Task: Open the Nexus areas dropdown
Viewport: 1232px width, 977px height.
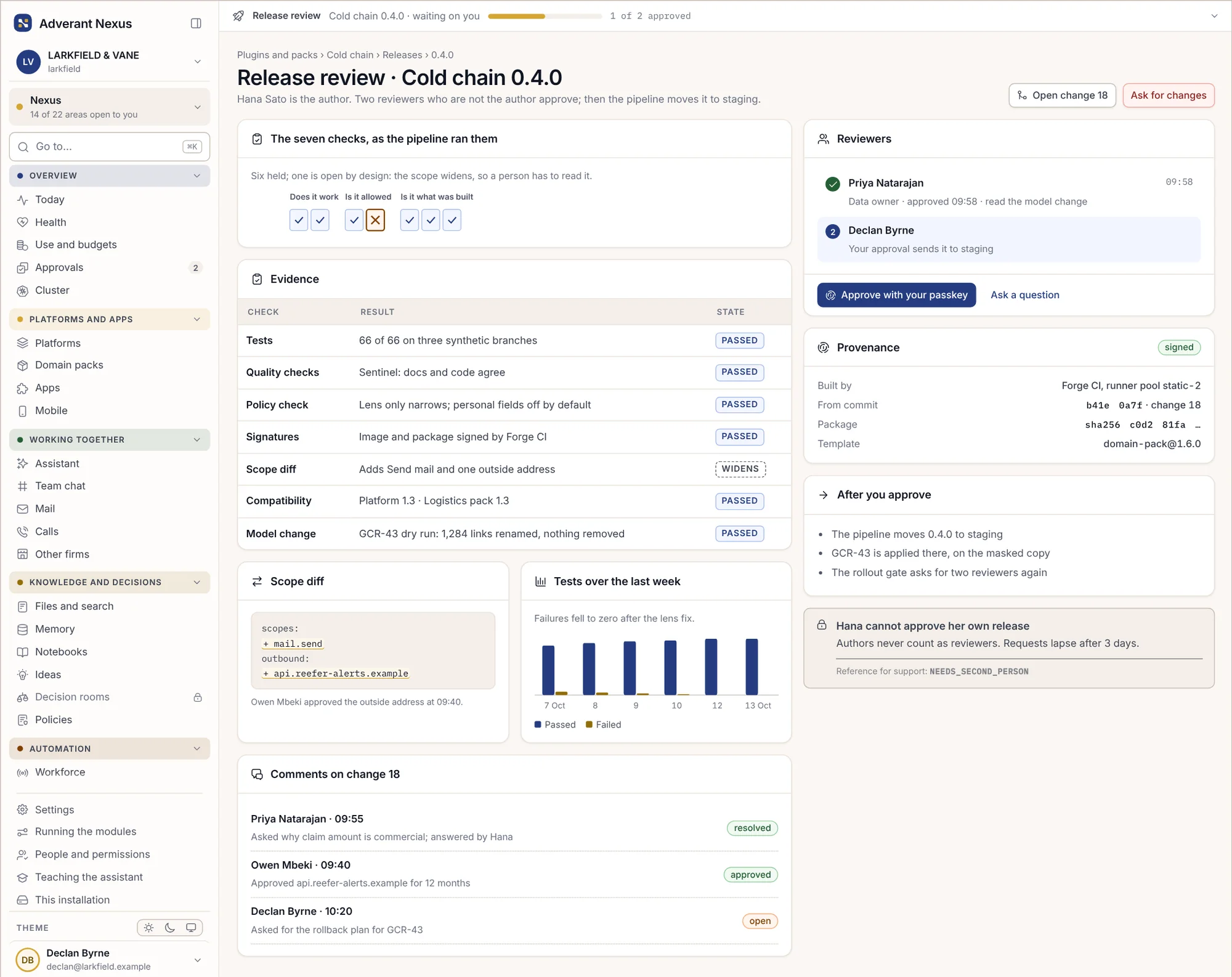Action: pos(110,107)
